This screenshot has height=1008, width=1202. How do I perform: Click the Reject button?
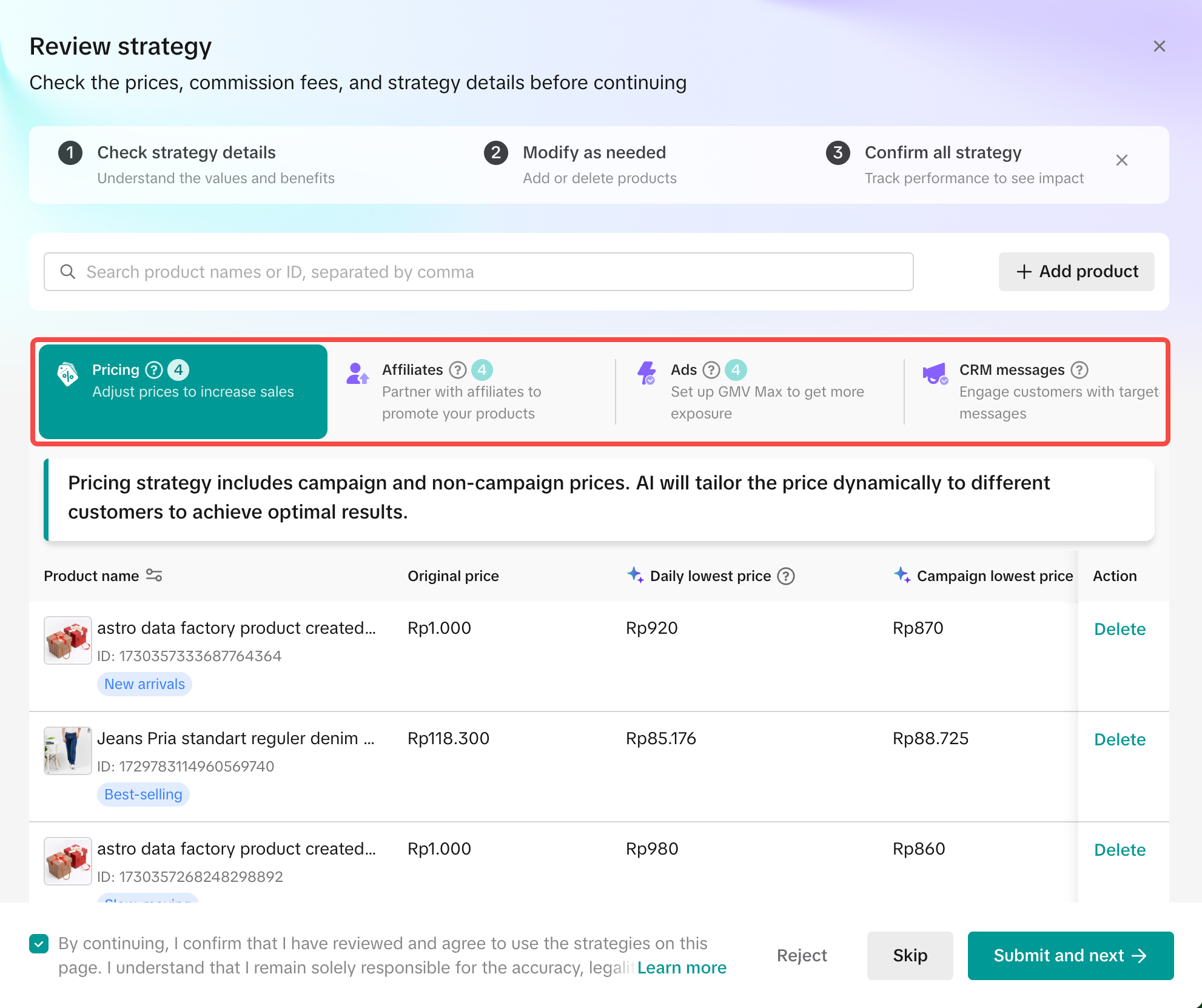pyautogui.click(x=802, y=956)
